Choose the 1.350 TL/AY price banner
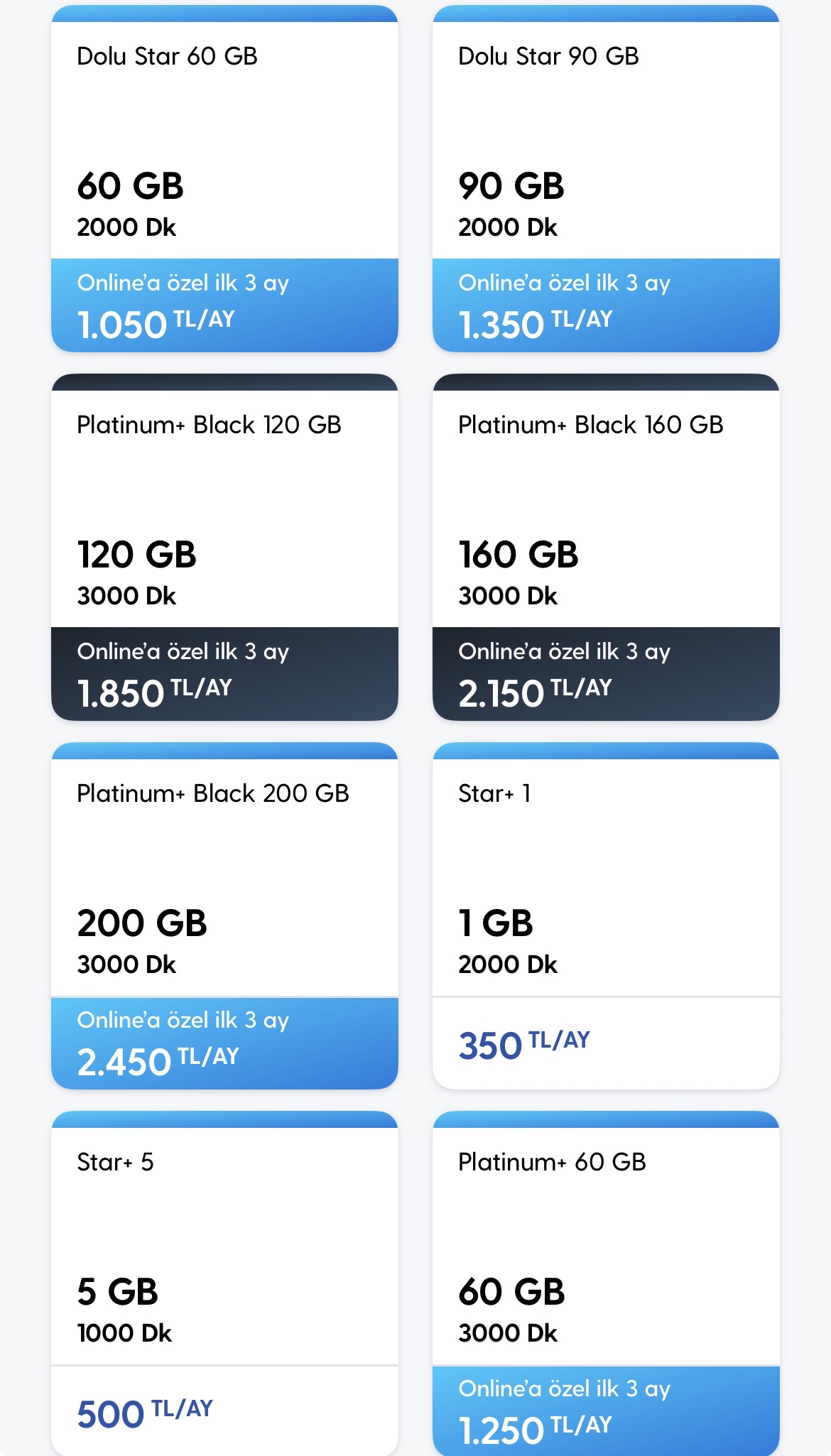 pos(606,305)
